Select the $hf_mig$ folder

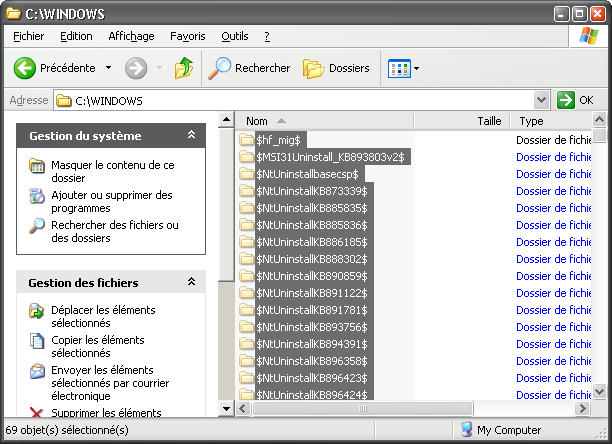pos(278,140)
